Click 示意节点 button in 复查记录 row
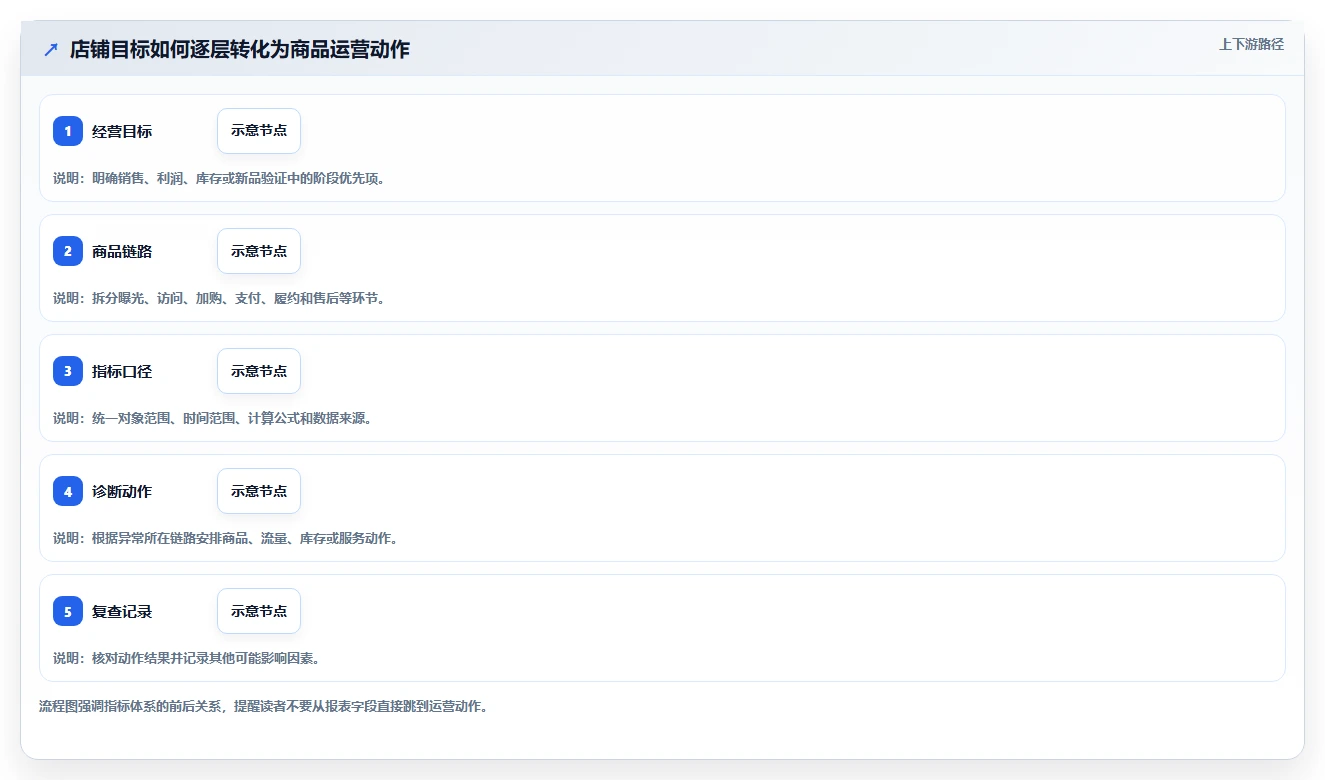The width and height of the screenshot is (1325, 780). [x=259, y=611]
